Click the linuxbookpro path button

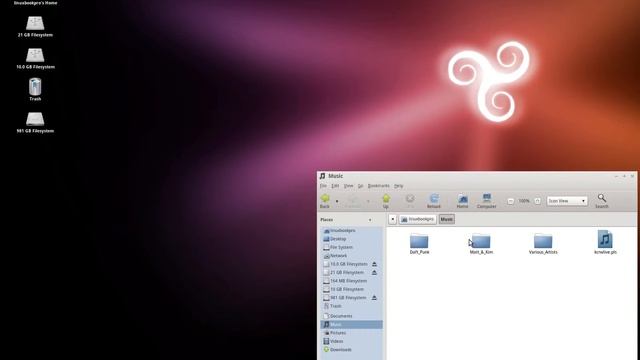pos(418,219)
